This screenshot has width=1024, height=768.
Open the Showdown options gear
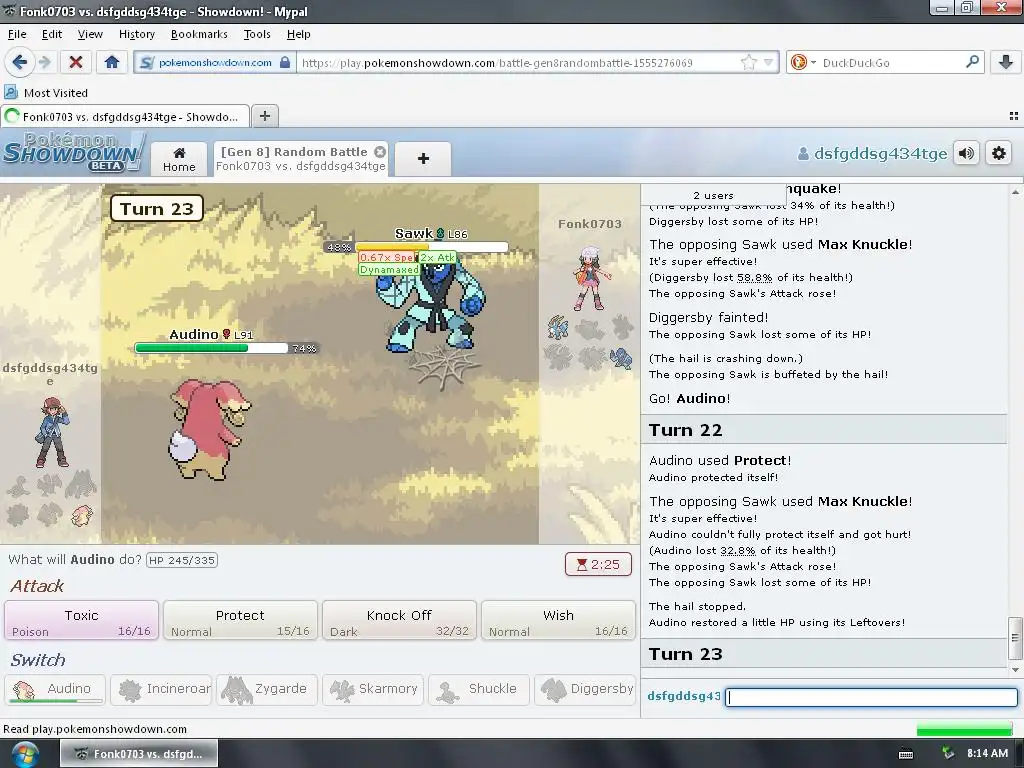click(999, 153)
